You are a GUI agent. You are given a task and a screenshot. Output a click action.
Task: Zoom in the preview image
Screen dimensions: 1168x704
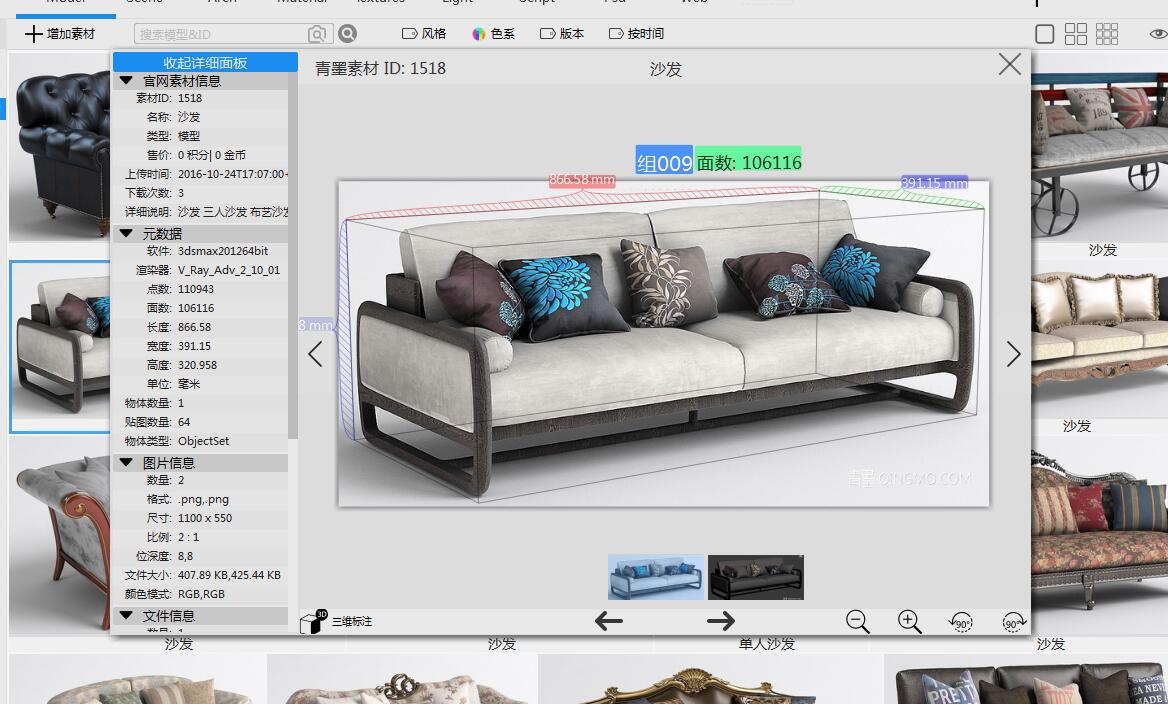(910, 621)
